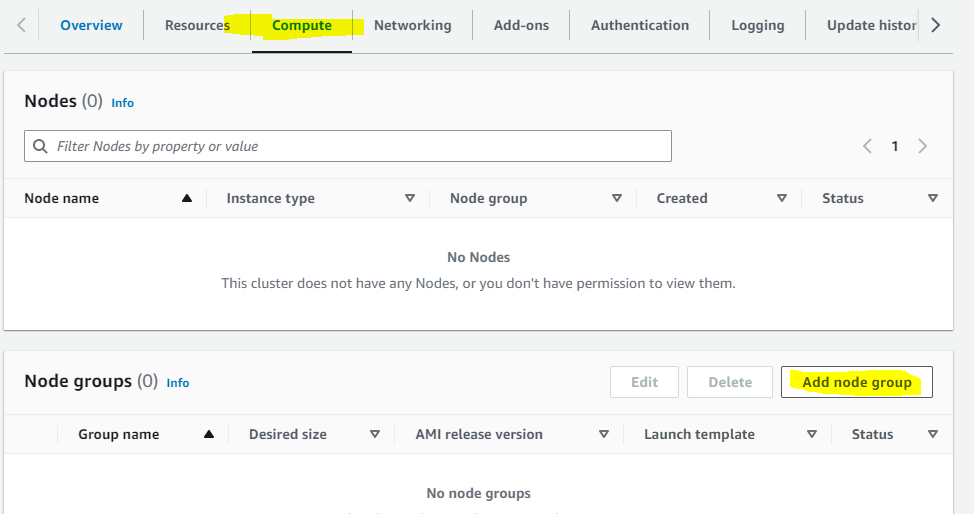
Task: Click the Edit node group button
Action: coord(644,382)
